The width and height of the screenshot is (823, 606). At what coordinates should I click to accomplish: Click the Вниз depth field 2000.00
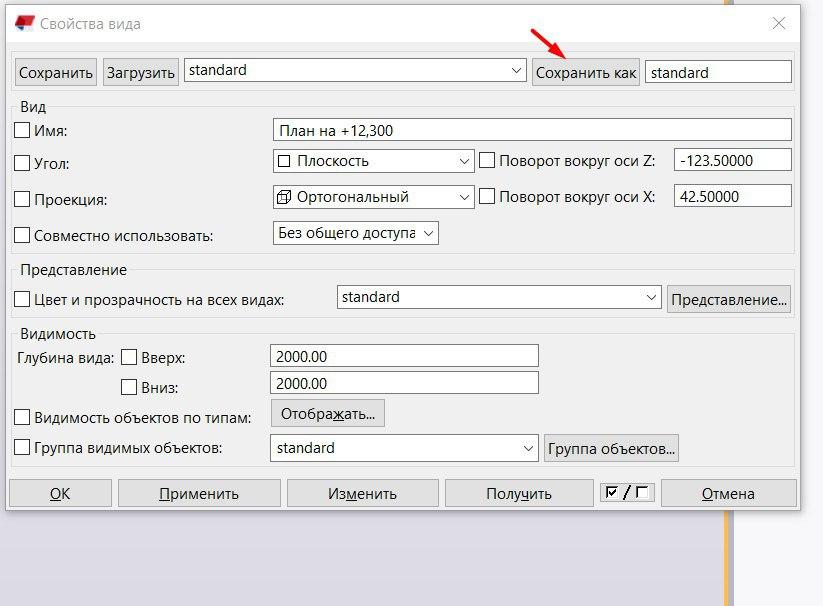[404, 383]
